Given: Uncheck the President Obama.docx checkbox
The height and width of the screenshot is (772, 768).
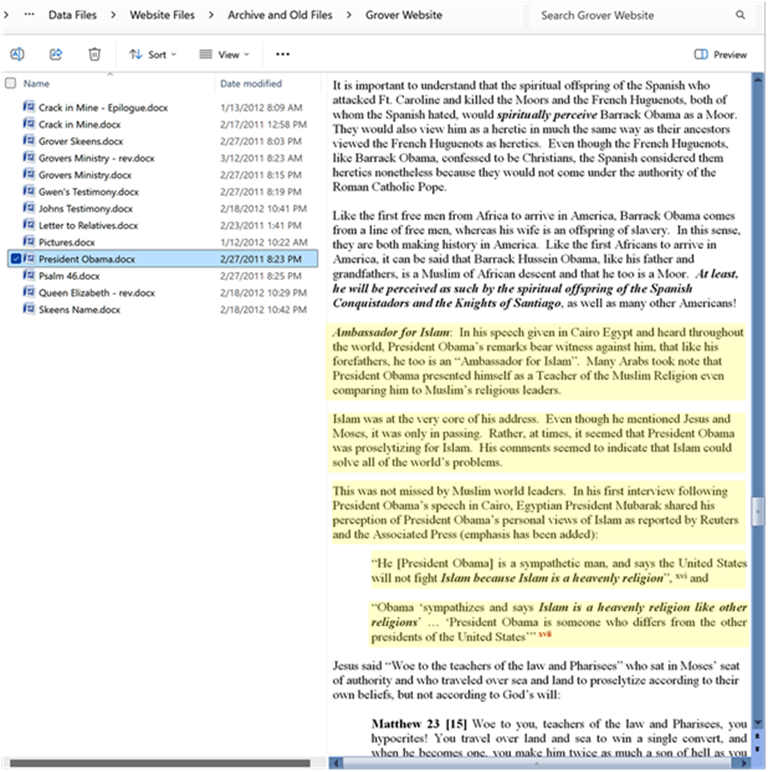Looking at the screenshot, I should [x=14, y=259].
